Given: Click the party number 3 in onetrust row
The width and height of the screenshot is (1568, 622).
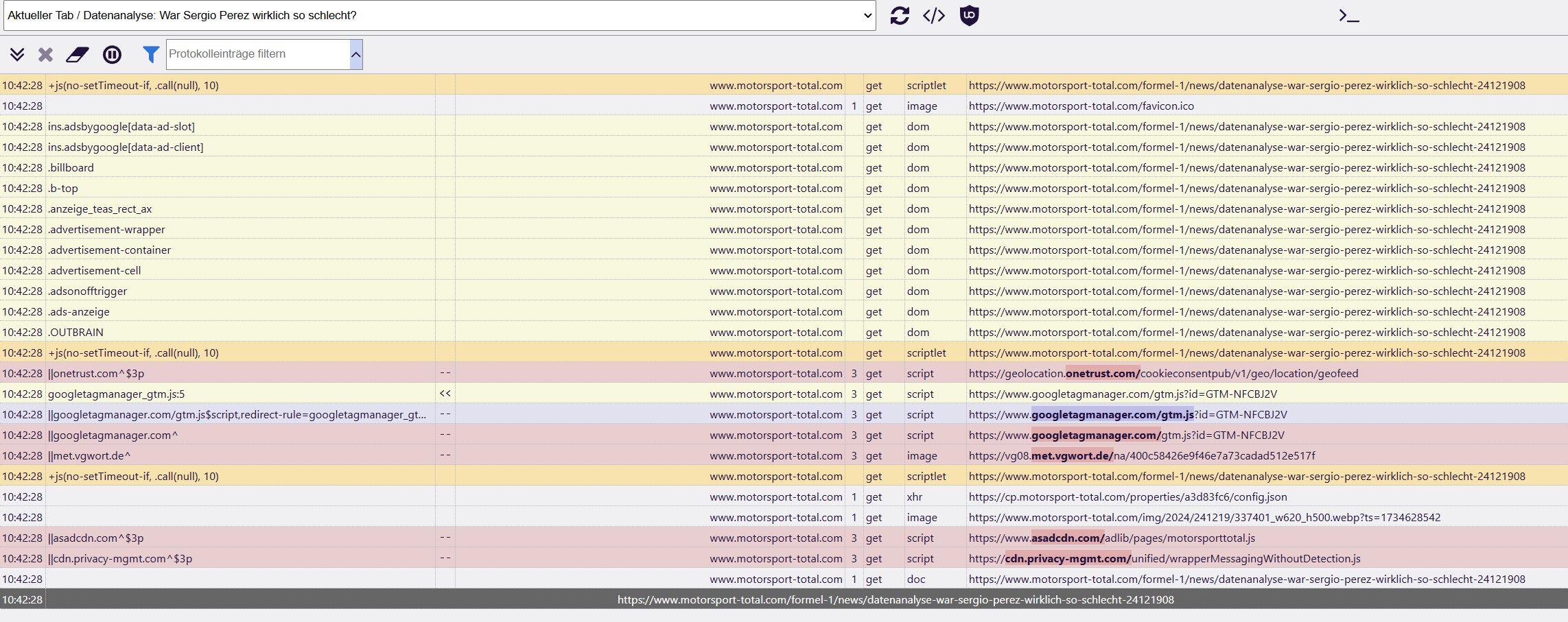Looking at the screenshot, I should tap(854, 373).
